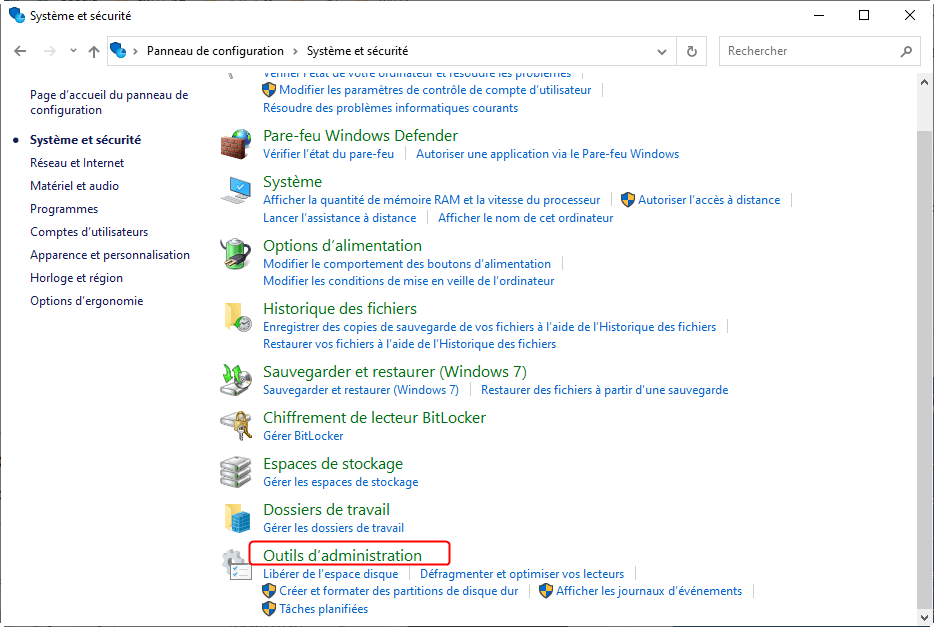Click the shield icon beside Afficher les journaux
The height and width of the screenshot is (627, 934).
[546, 591]
